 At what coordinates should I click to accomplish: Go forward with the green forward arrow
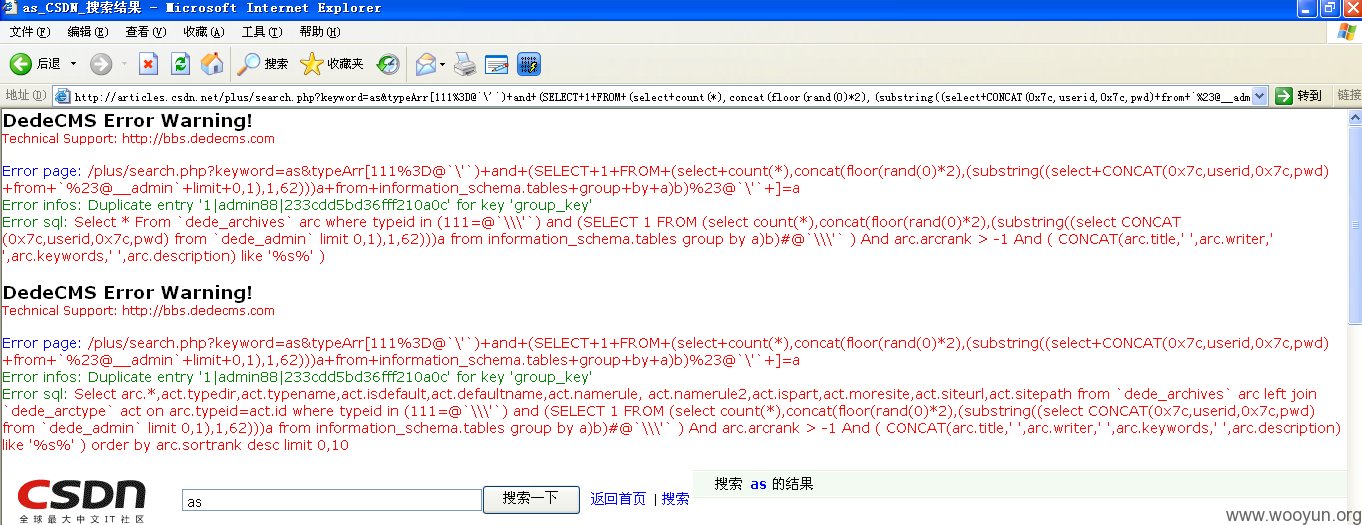100,64
